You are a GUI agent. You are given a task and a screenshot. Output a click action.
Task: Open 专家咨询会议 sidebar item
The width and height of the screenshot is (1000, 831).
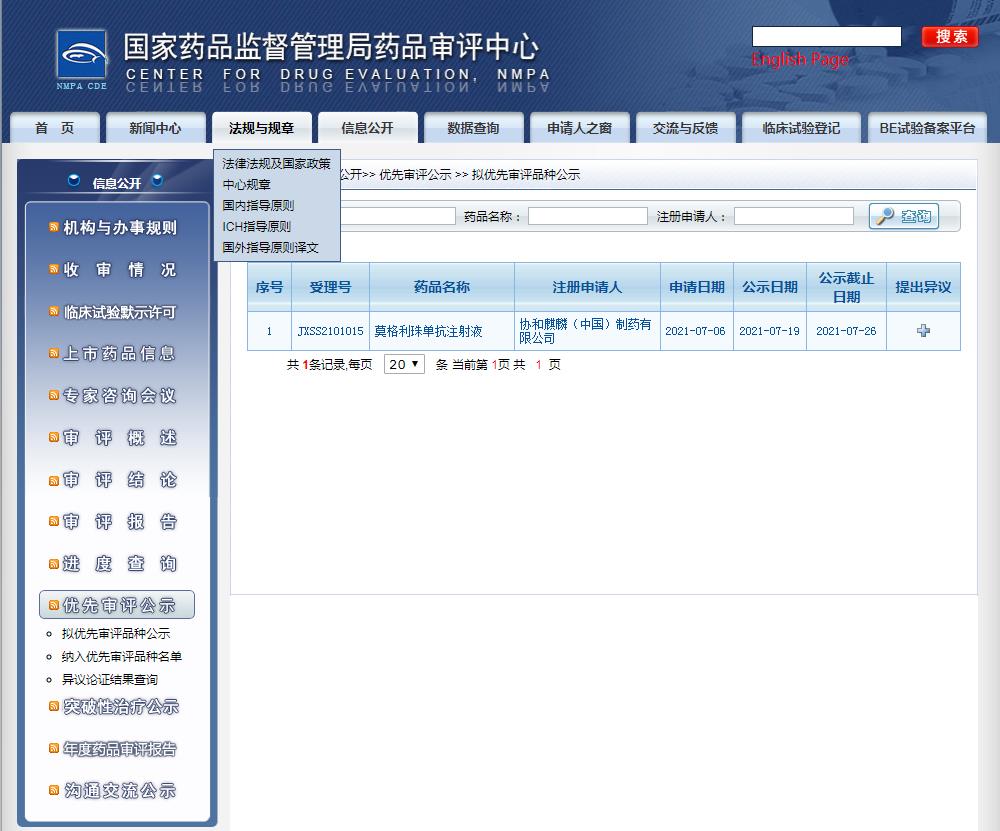tap(119, 396)
